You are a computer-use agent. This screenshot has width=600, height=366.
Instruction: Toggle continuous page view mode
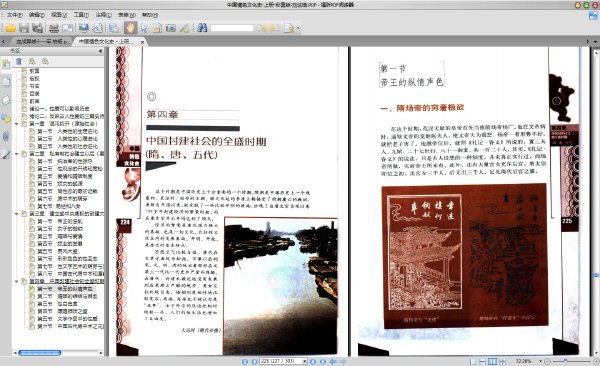(x=483, y=361)
